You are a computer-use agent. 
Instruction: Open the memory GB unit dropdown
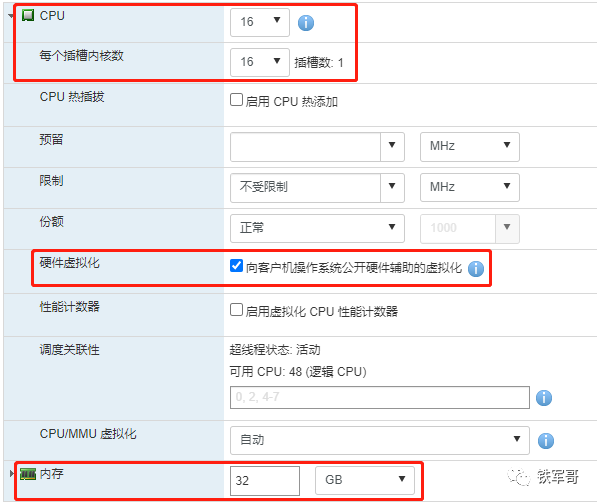[365, 480]
